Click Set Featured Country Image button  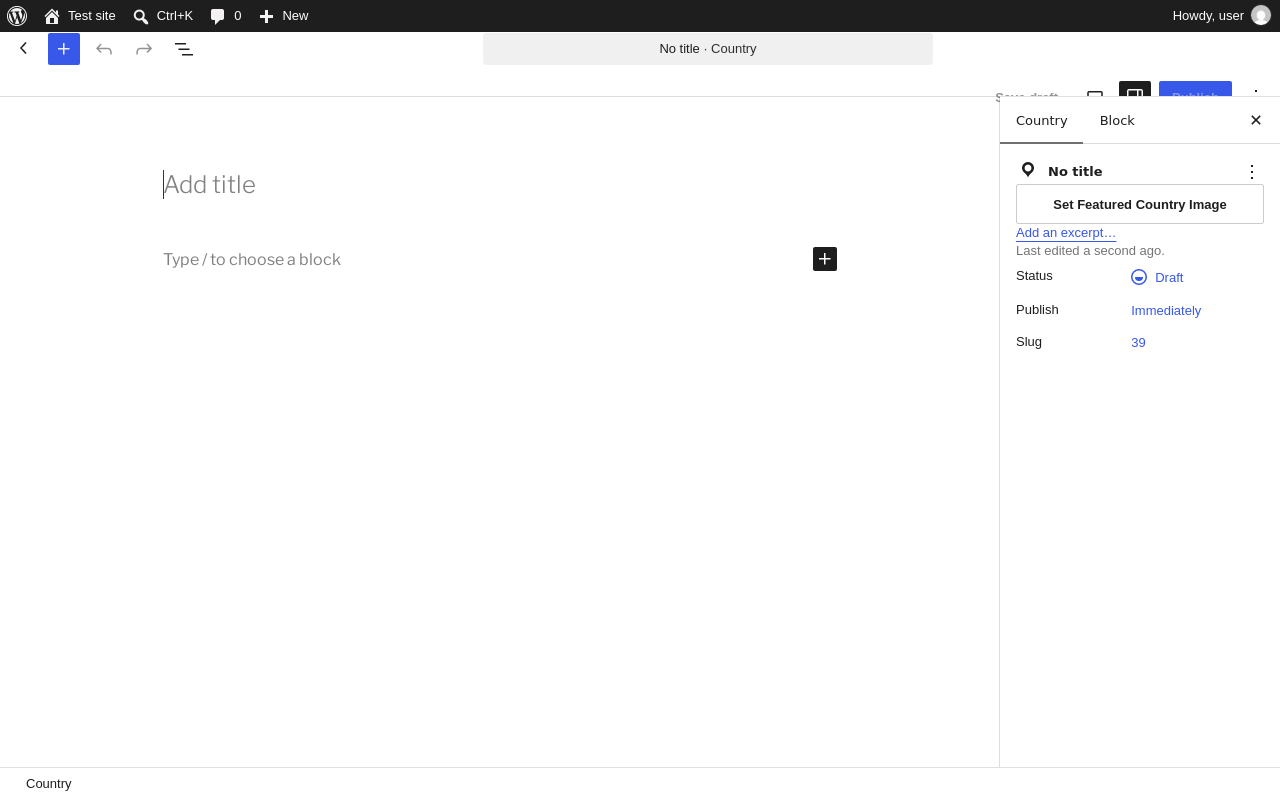[x=1140, y=204]
